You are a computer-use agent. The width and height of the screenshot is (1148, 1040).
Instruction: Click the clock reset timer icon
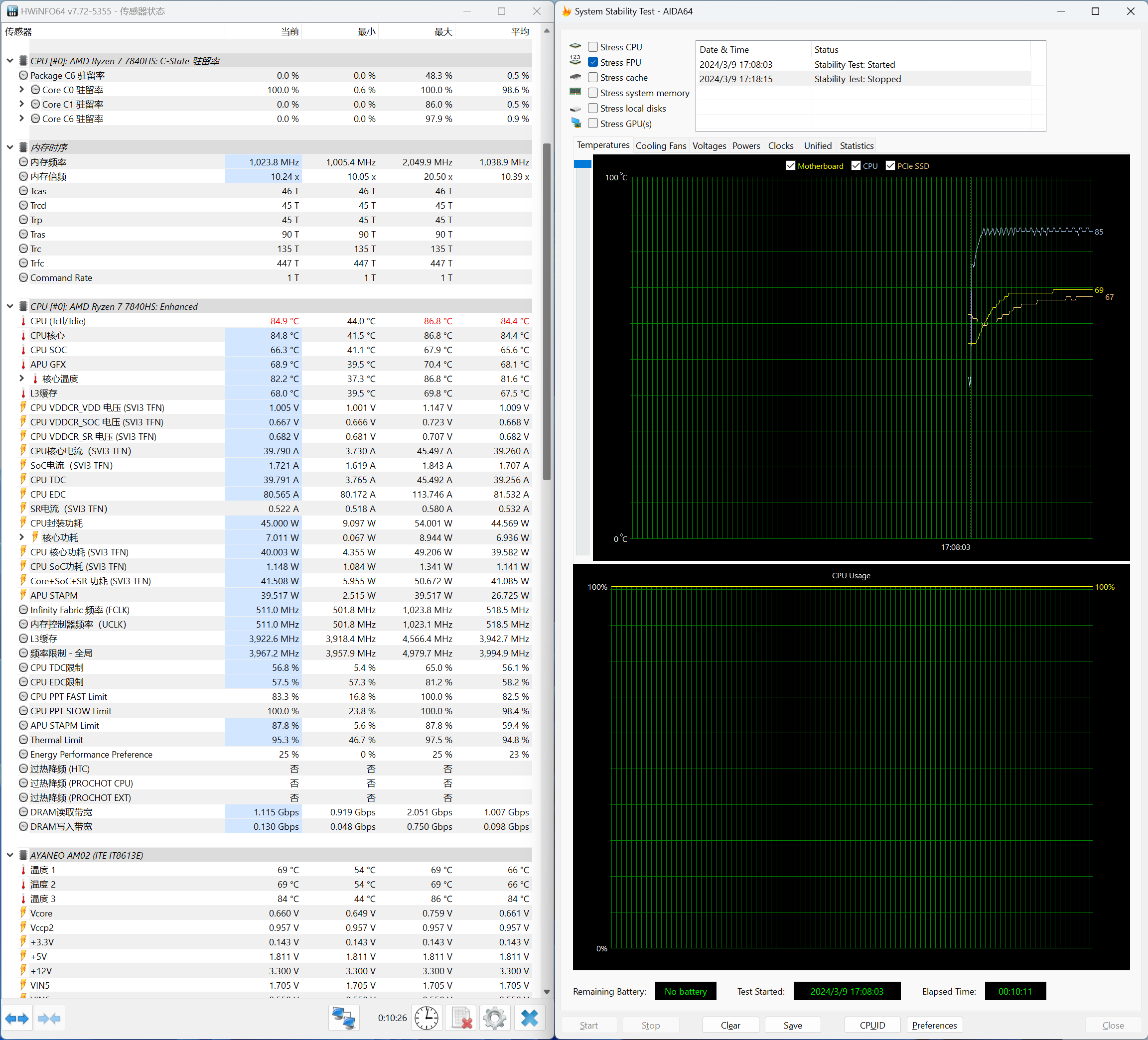(427, 1019)
